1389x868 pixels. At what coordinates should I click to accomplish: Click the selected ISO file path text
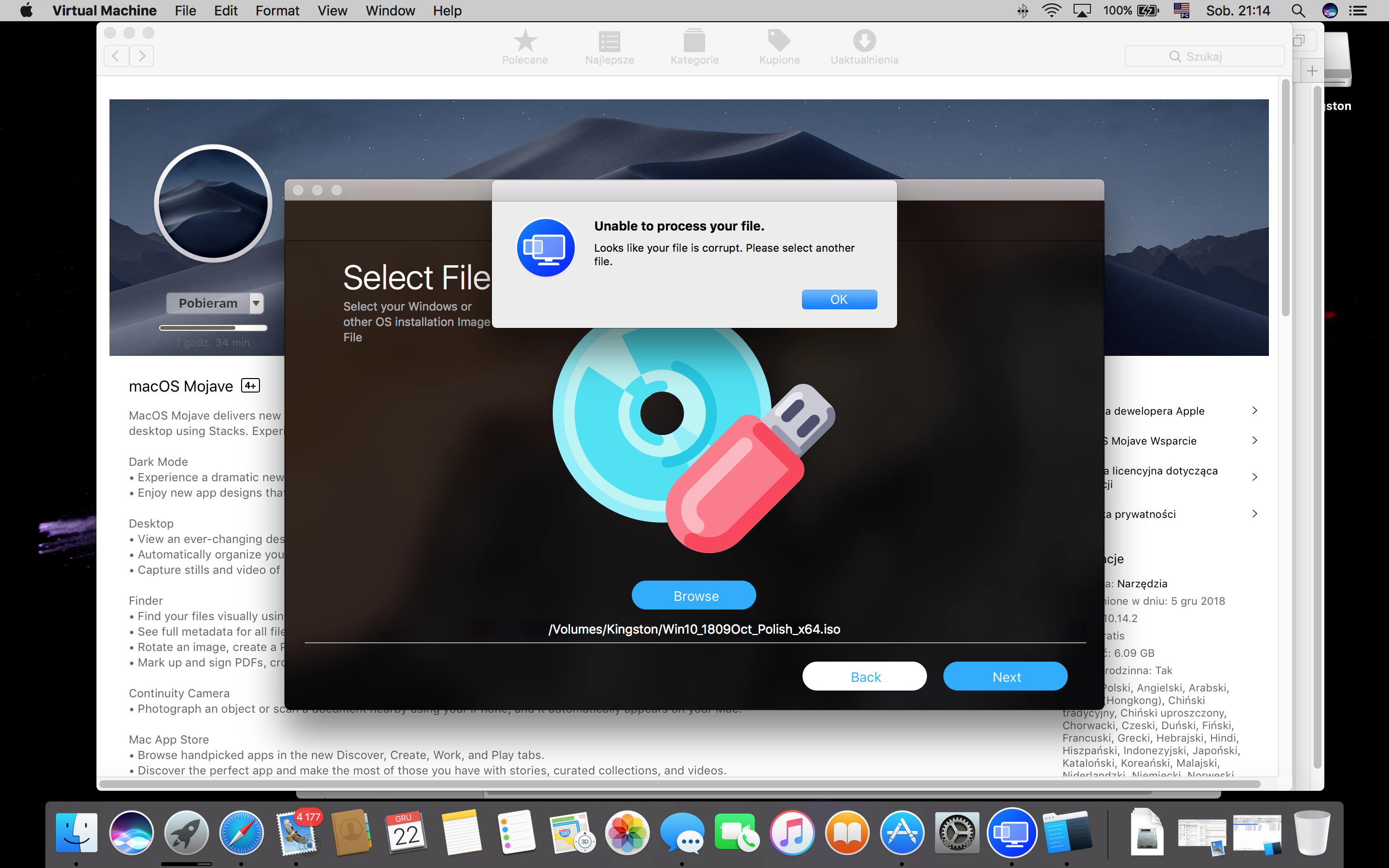point(694,629)
